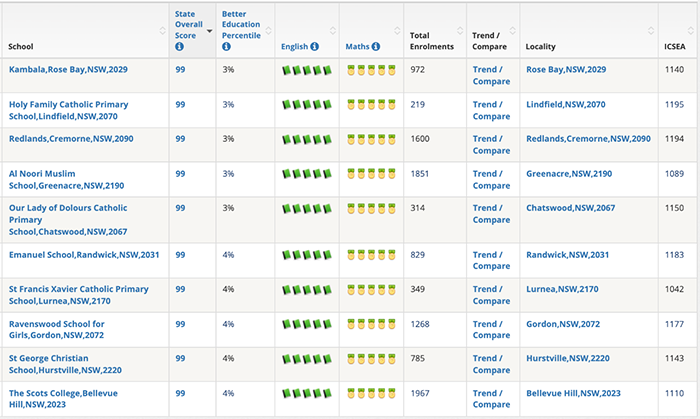This screenshot has width=700, height=419.
Task: Open St Francis Xavier Catholic Primary link
Action: [79, 295]
